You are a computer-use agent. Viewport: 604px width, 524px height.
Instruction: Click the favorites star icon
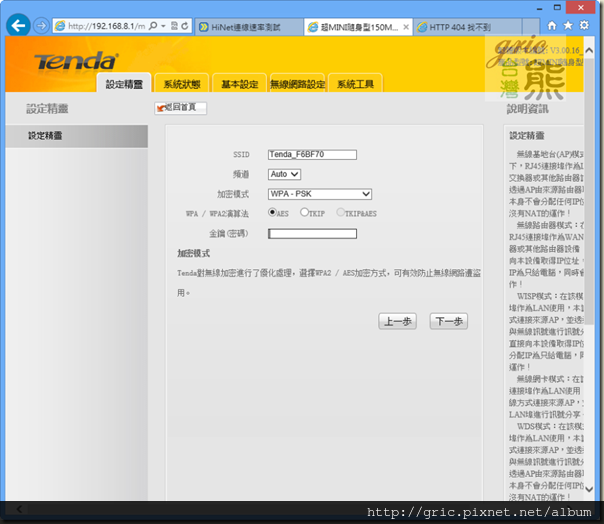[568, 25]
